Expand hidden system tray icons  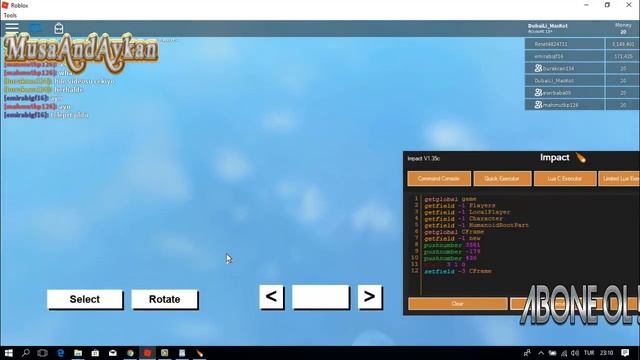point(541,353)
